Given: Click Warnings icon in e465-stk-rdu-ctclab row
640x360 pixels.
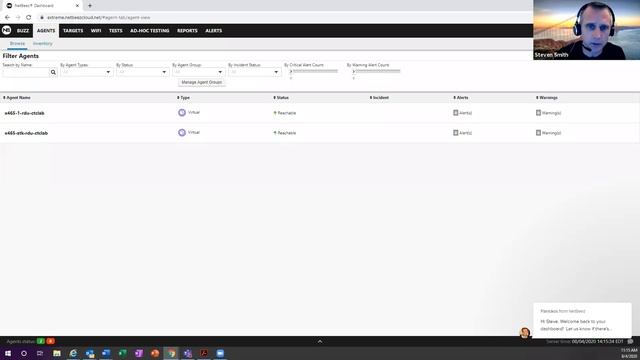Looking at the screenshot, I should tap(538, 133).
